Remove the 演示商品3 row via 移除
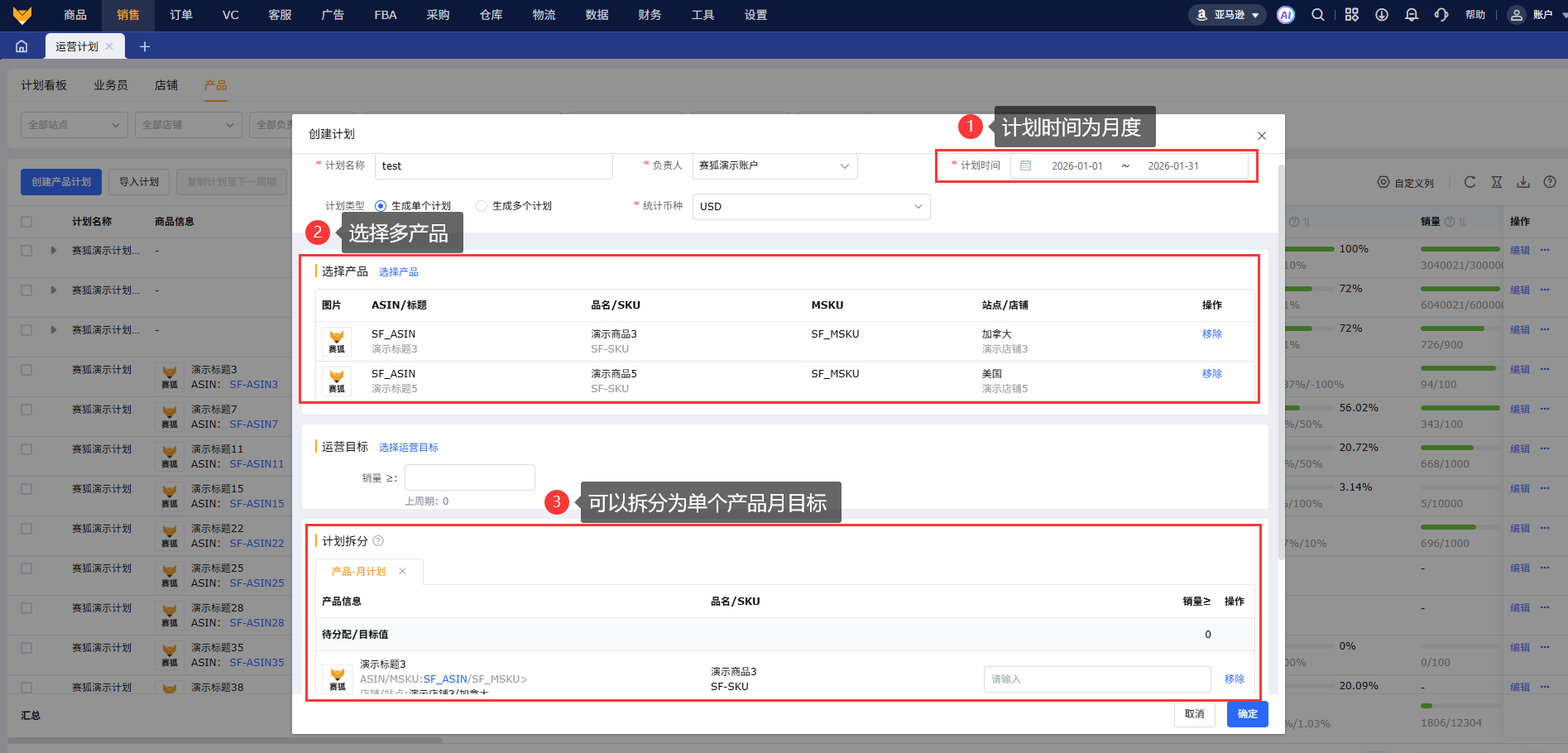Image resolution: width=1568 pixels, height=753 pixels. click(x=1212, y=334)
